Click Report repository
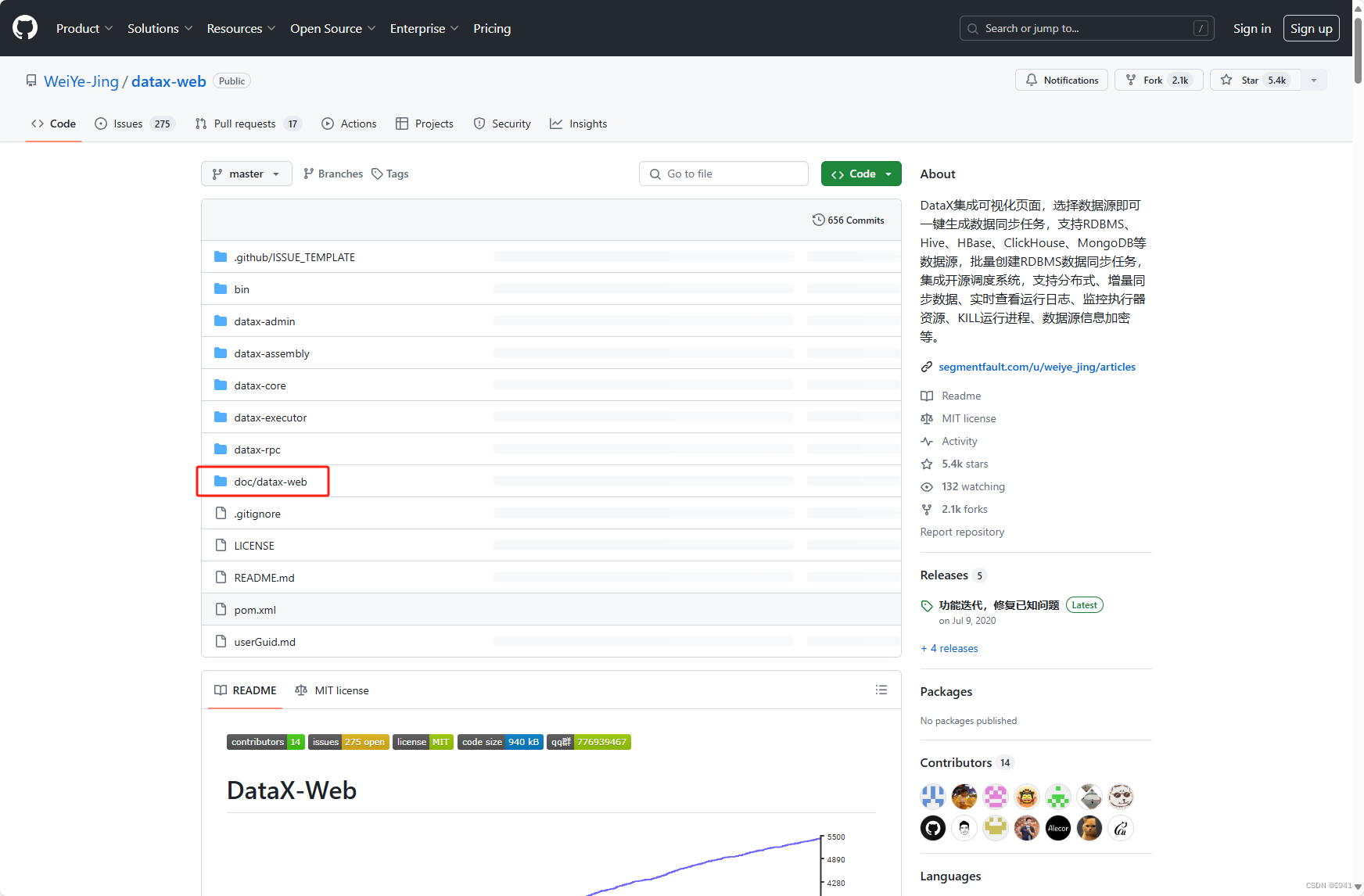 (962, 532)
